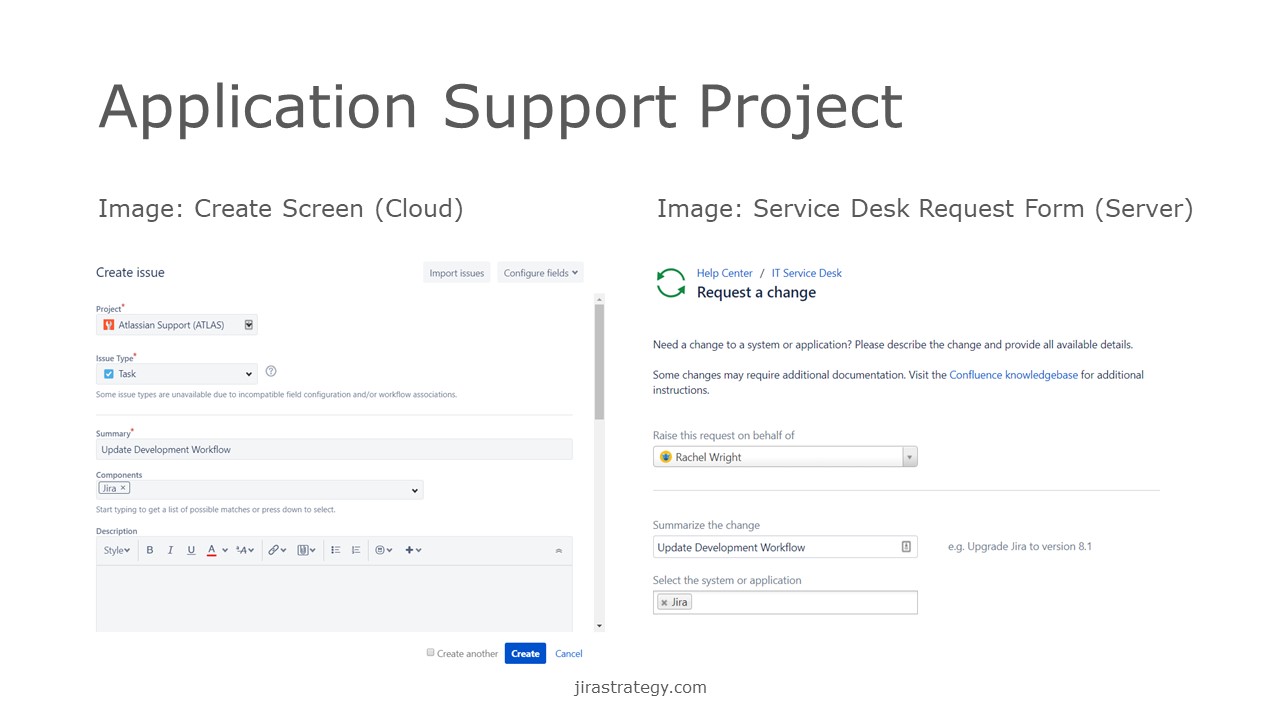Image resolution: width=1280 pixels, height=720 pixels.
Task: Click the Create issue scrollbar thumb
Action: tap(600, 360)
